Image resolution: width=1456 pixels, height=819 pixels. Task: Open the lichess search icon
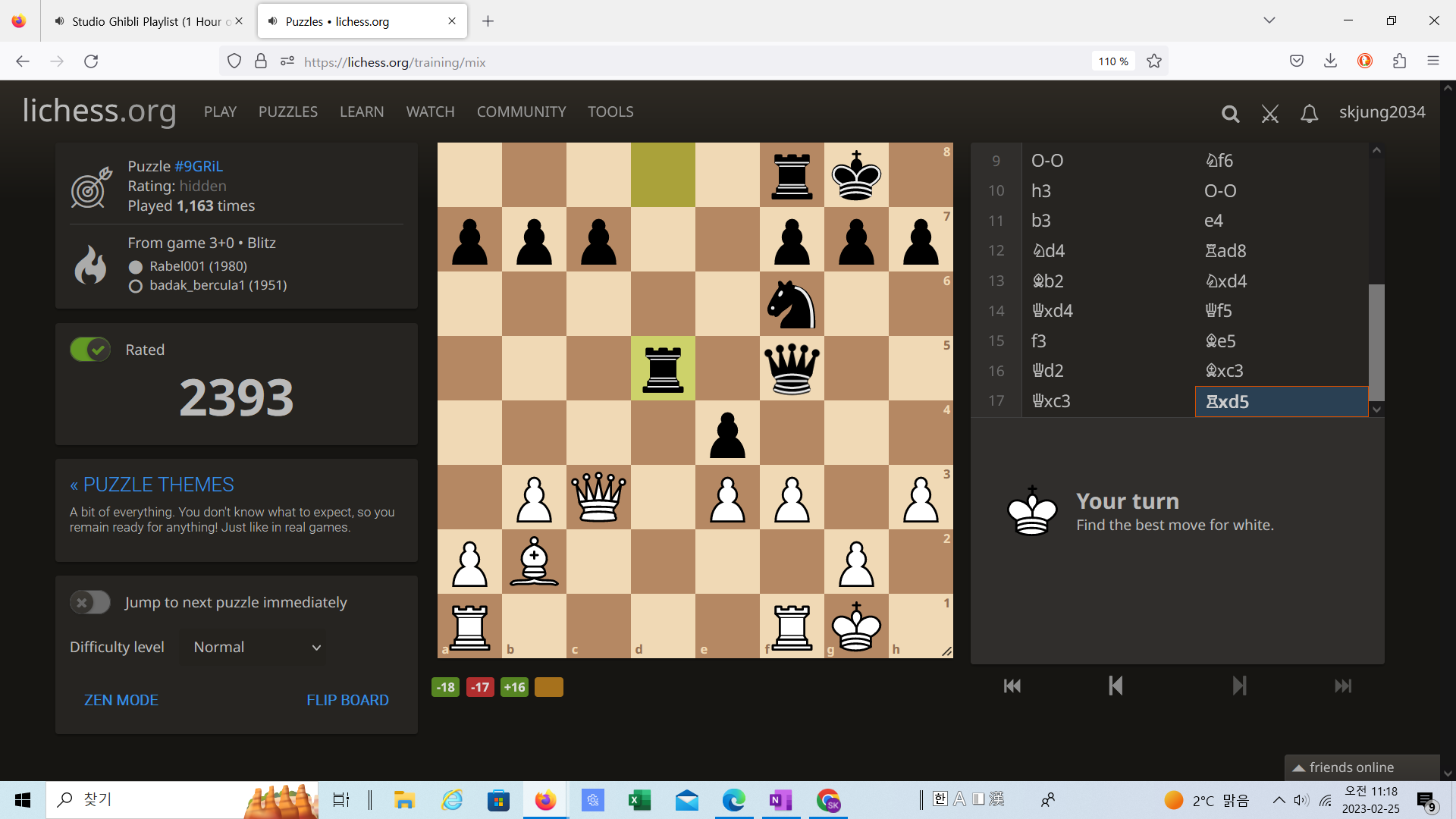tap(1230, 114)
